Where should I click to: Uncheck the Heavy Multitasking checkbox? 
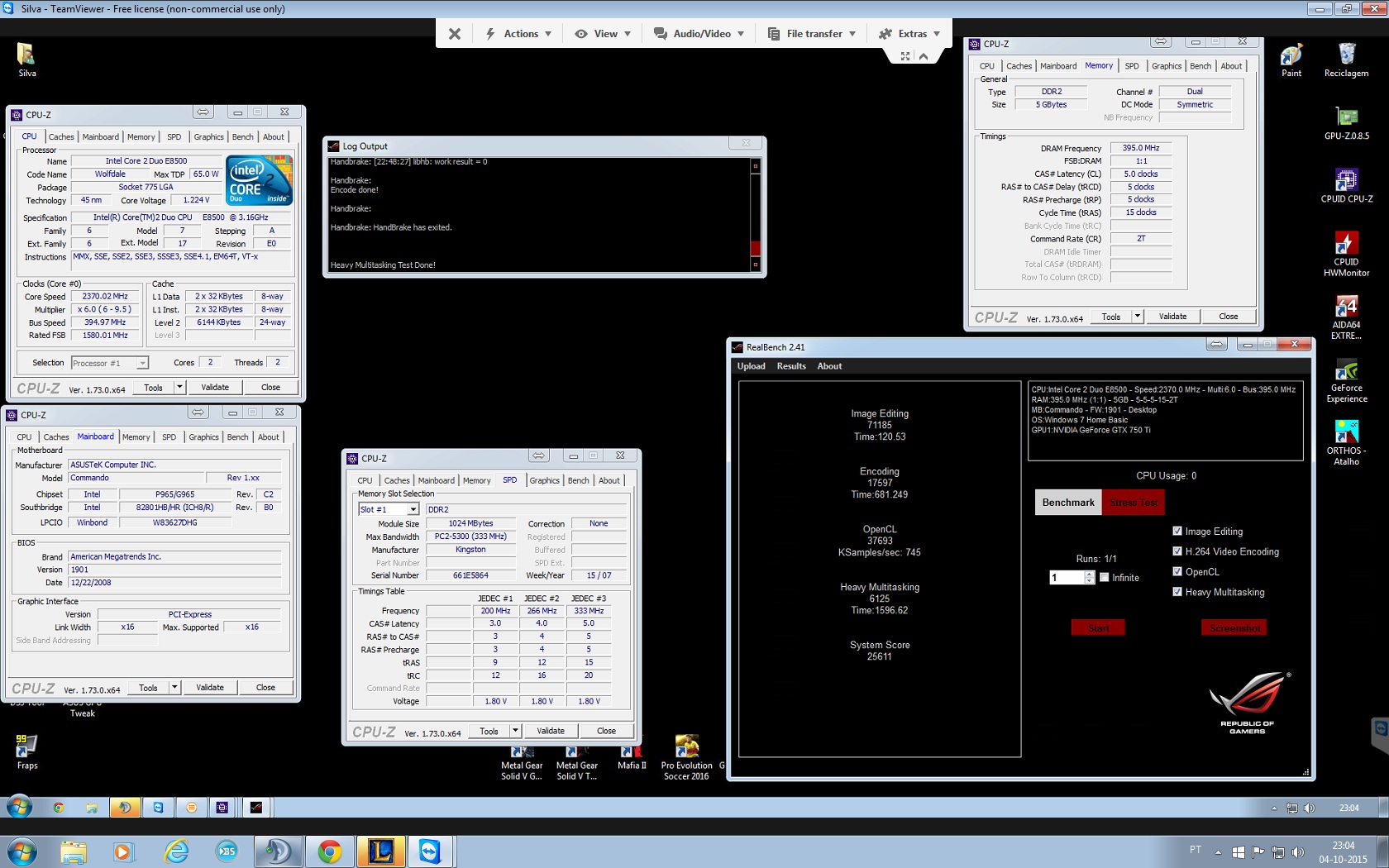click(1177, 592)
